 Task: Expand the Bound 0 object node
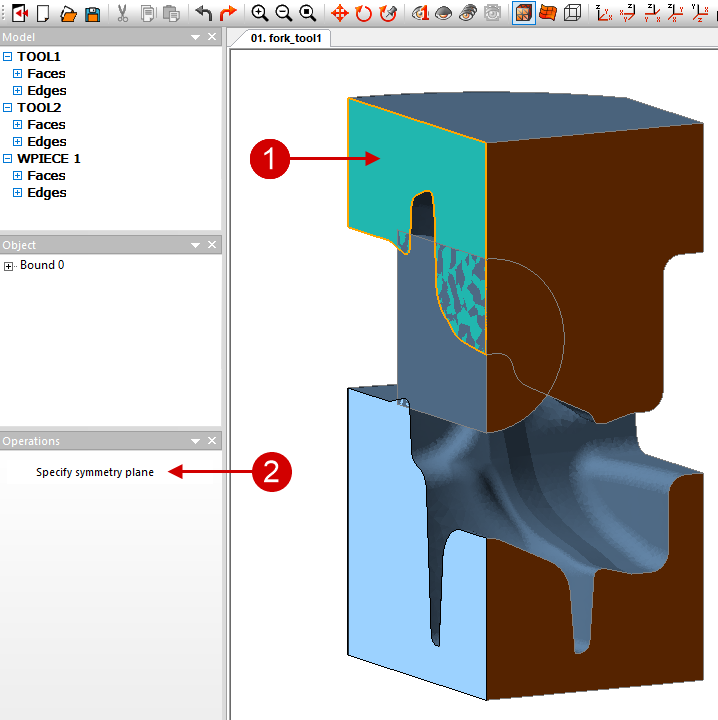9,266
